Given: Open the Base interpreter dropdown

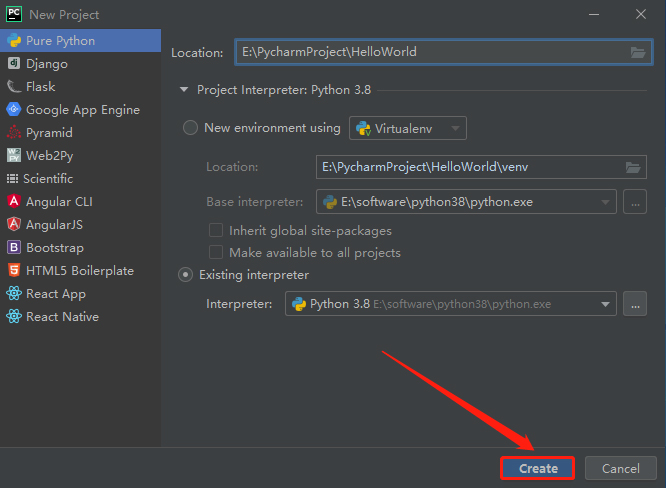Looking at the screenshot, I should tap(466, 202).
